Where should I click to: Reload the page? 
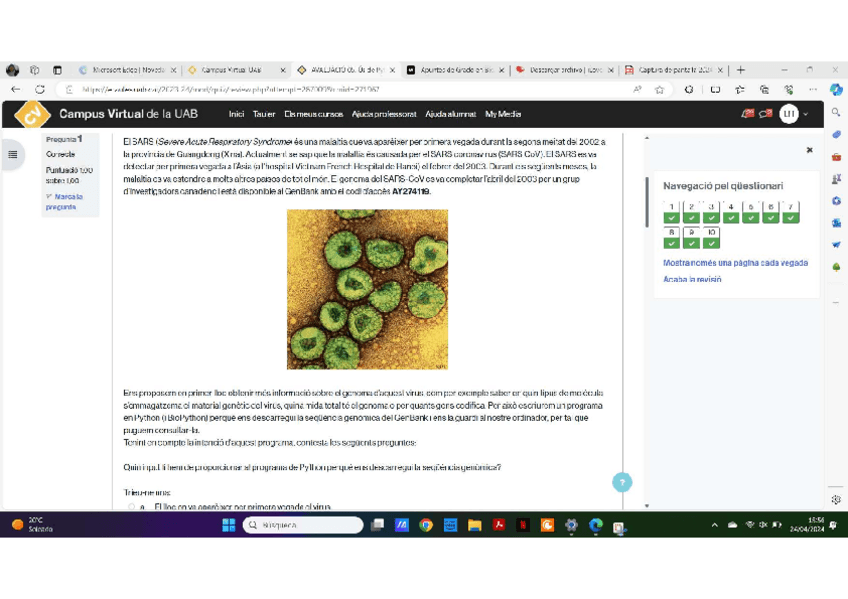[40, 89]
